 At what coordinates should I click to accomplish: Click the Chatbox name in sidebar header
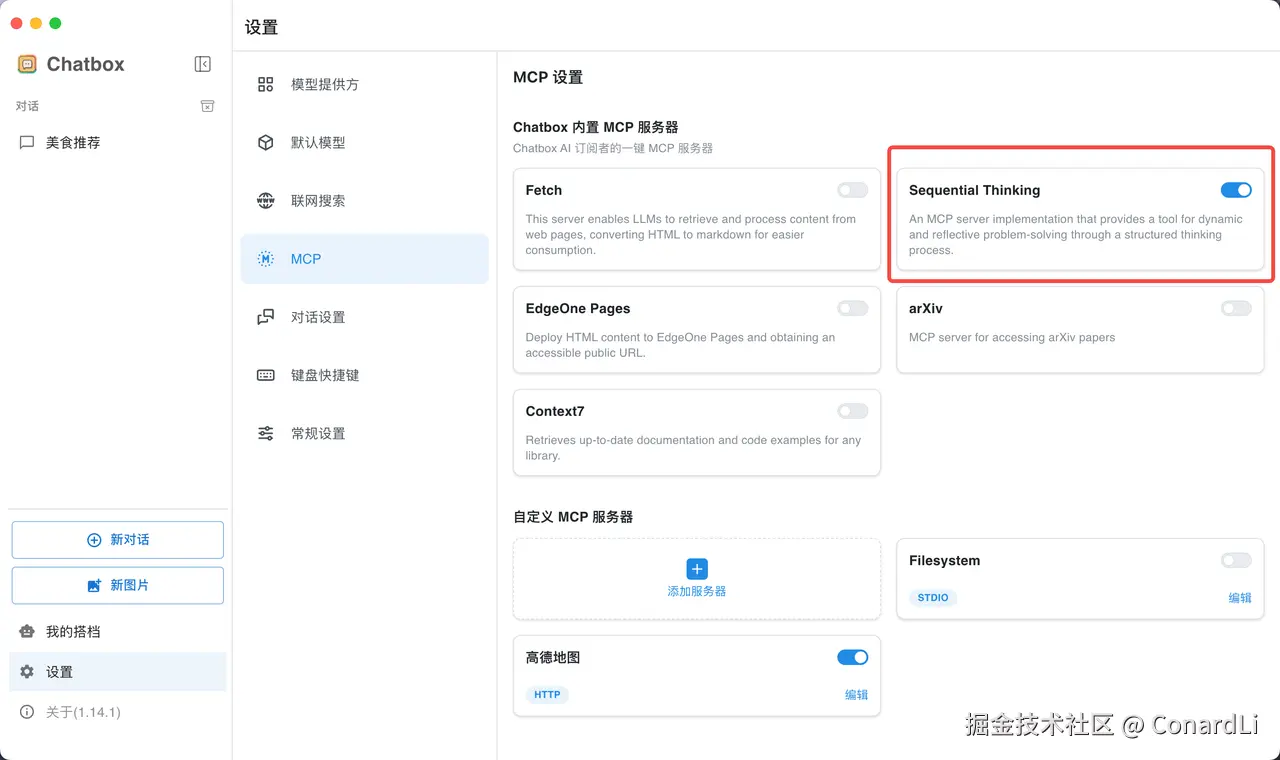(x=86, y=64)
